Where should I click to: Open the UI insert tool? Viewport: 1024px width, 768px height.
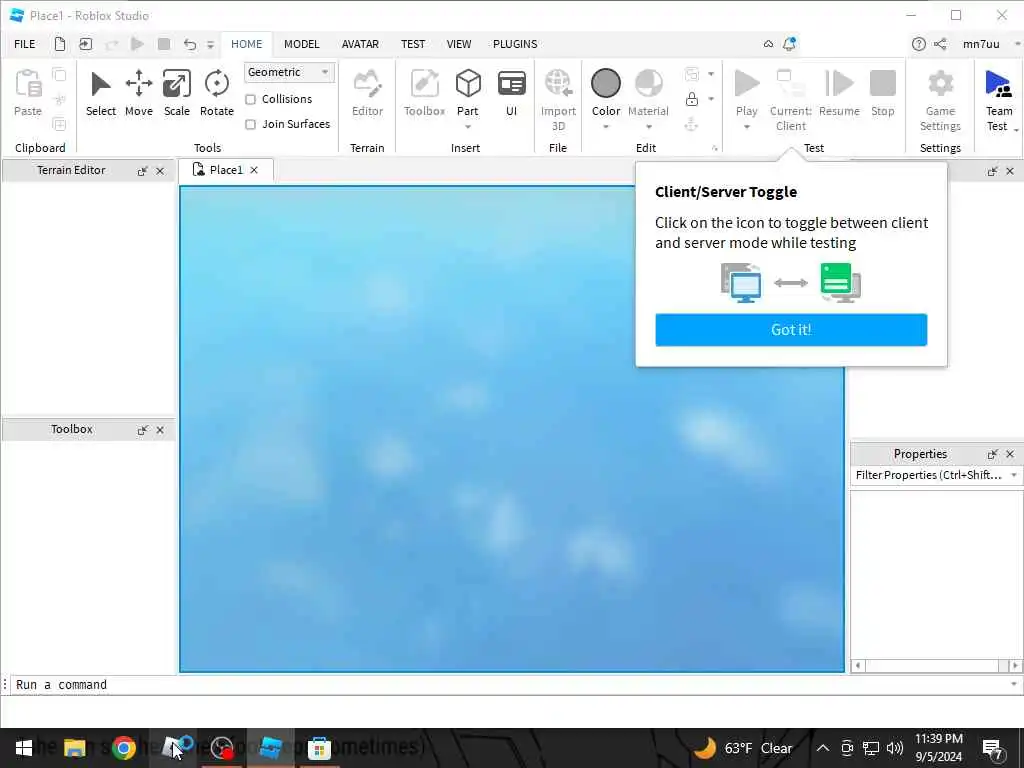[511, 84]
